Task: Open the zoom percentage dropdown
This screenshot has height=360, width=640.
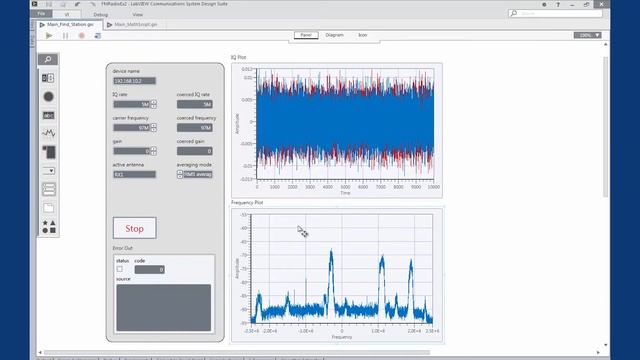Action: (587, 36)
